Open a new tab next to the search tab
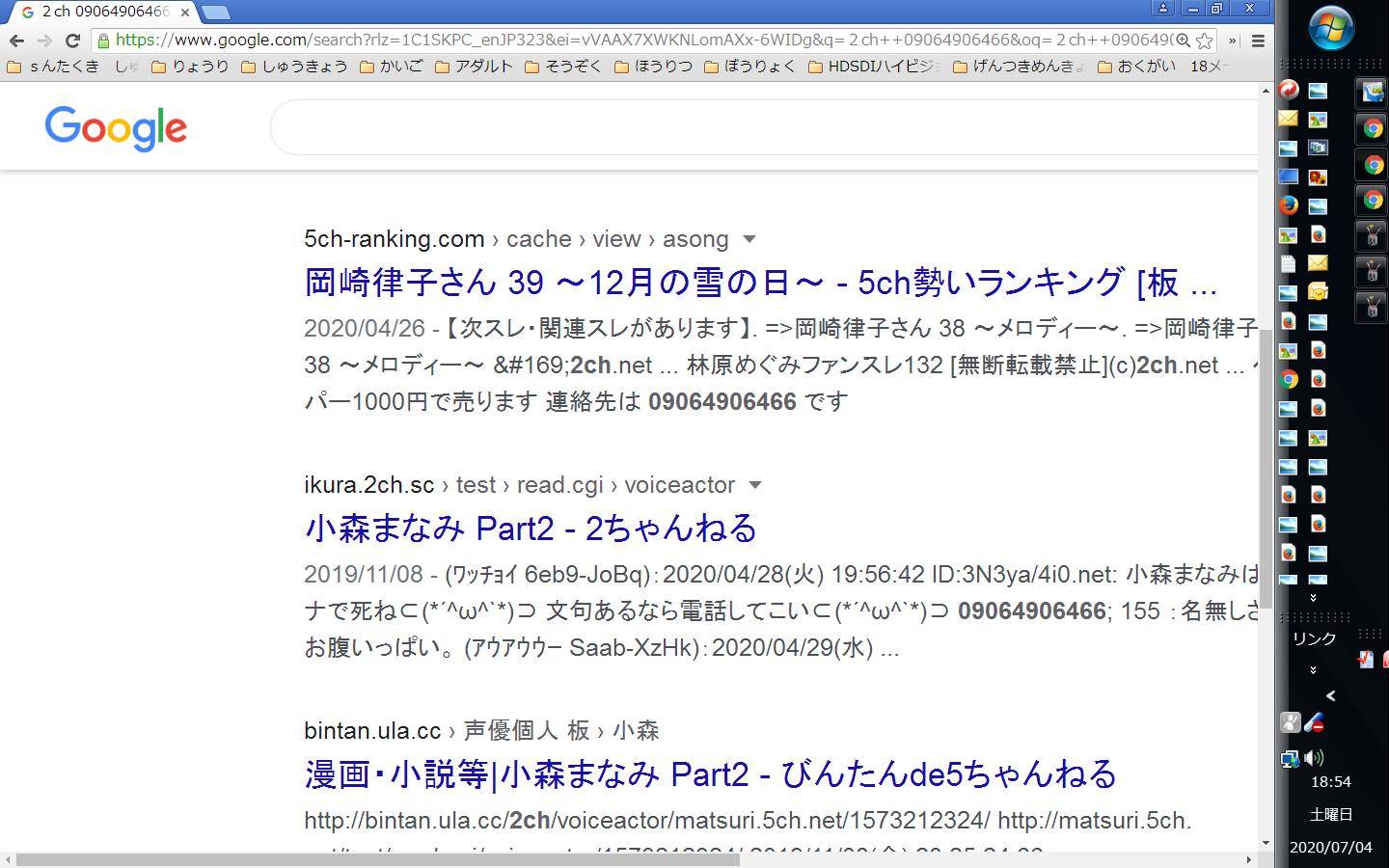Screen dimensions: 1389x868 point(215,13)
